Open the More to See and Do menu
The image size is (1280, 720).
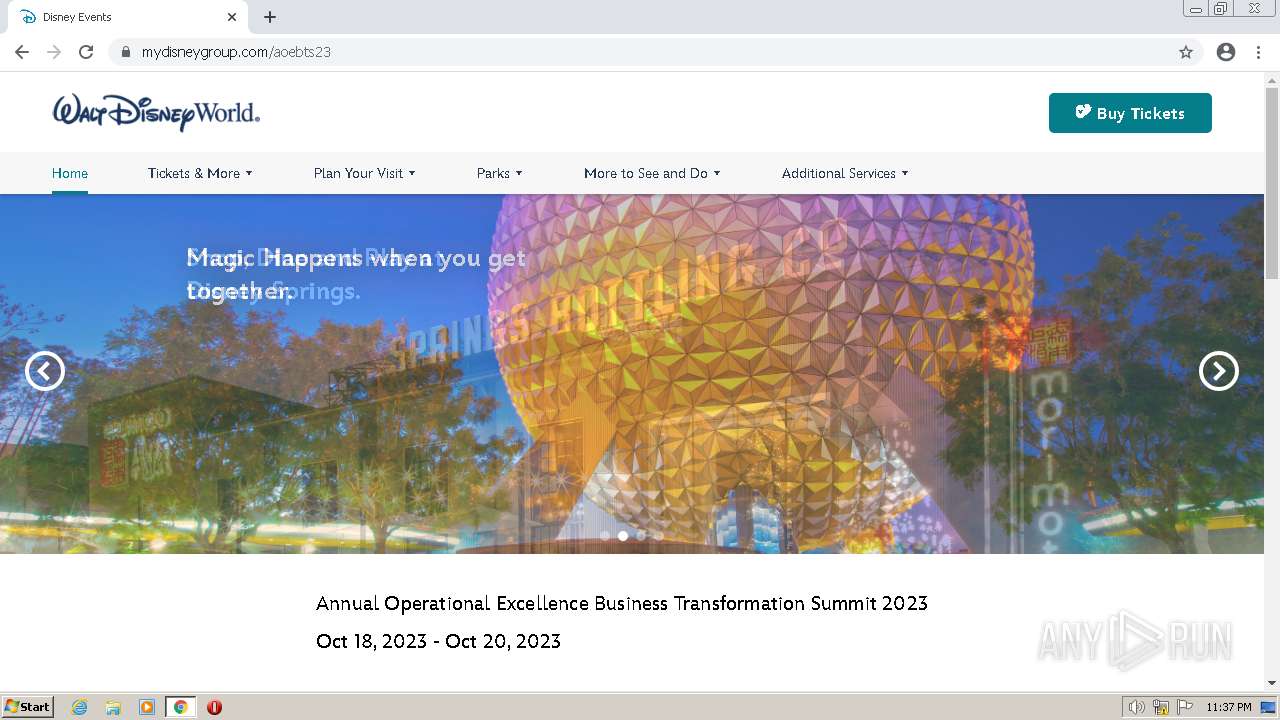pos(652,173)
